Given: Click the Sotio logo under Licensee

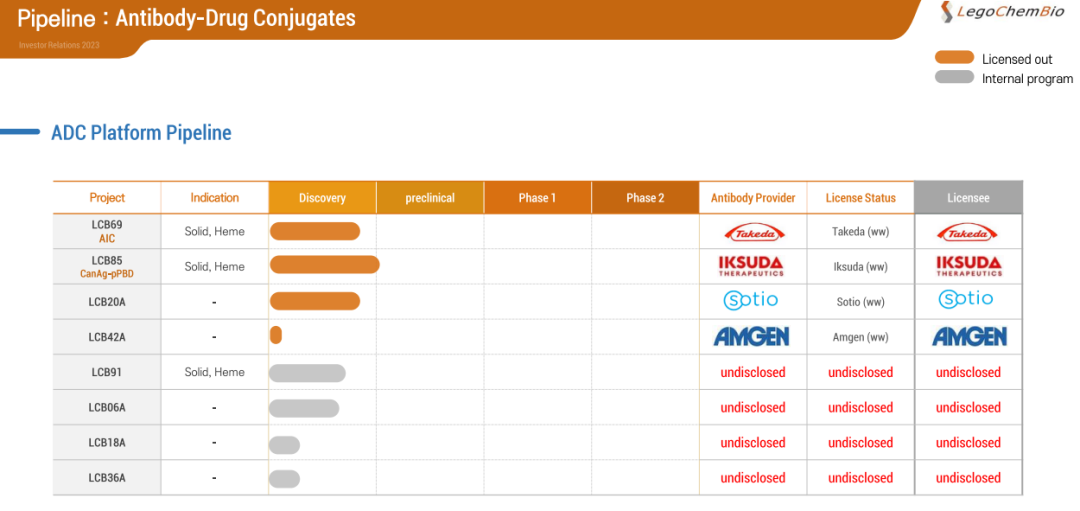Looking at the screenshot, I should 966,299.
